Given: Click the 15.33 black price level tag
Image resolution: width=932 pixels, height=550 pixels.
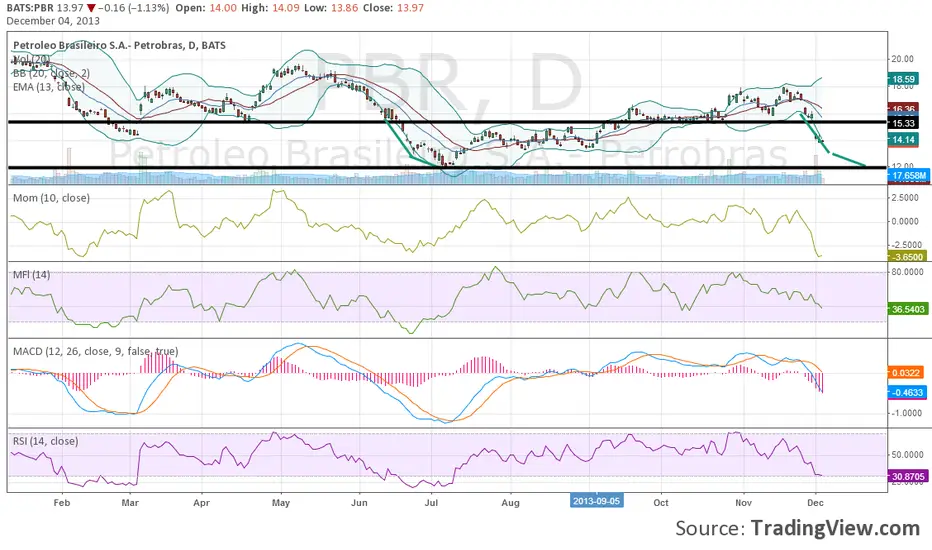Looking at the screenshot, I should 903,123.
